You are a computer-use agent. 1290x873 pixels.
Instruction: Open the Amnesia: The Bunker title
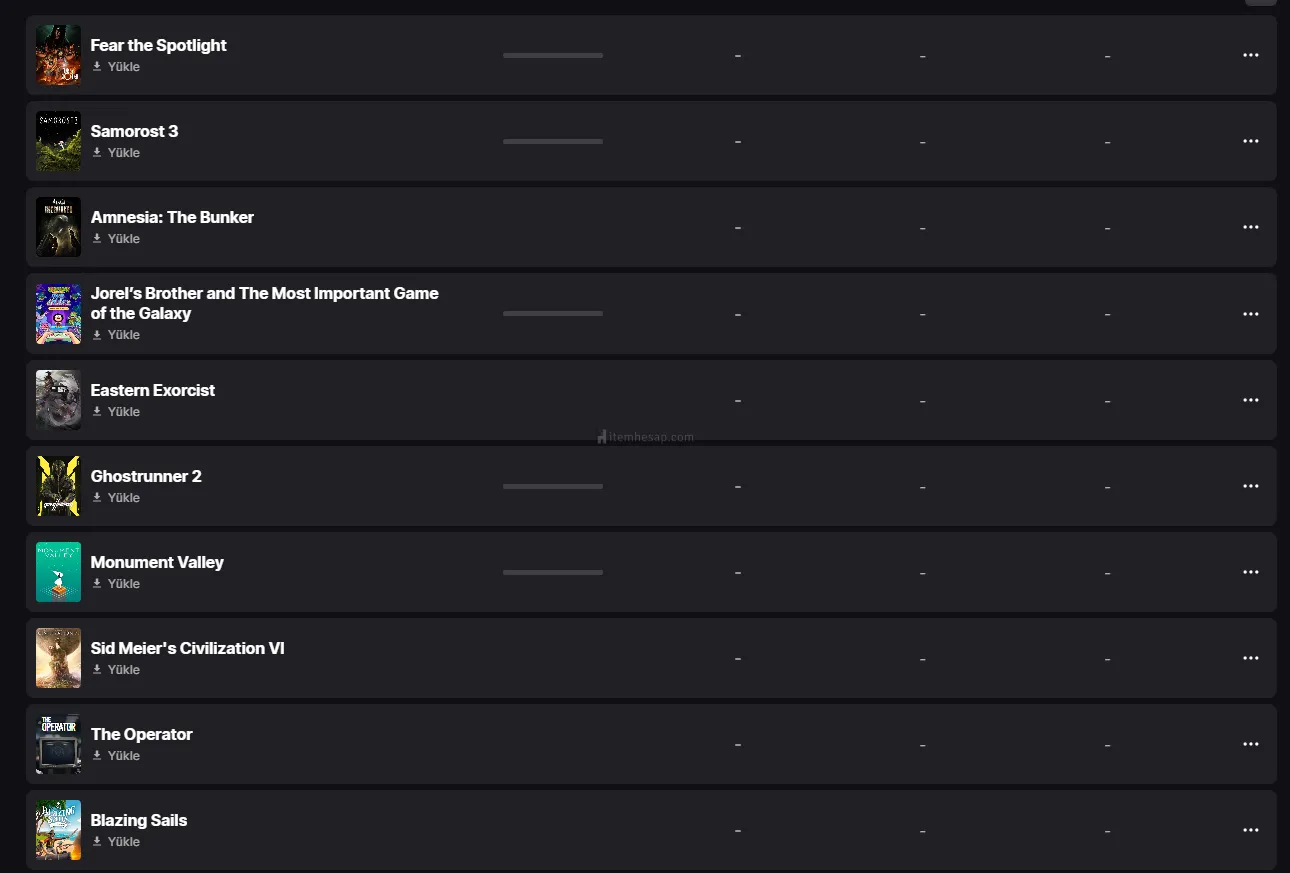tap(172, 217)
